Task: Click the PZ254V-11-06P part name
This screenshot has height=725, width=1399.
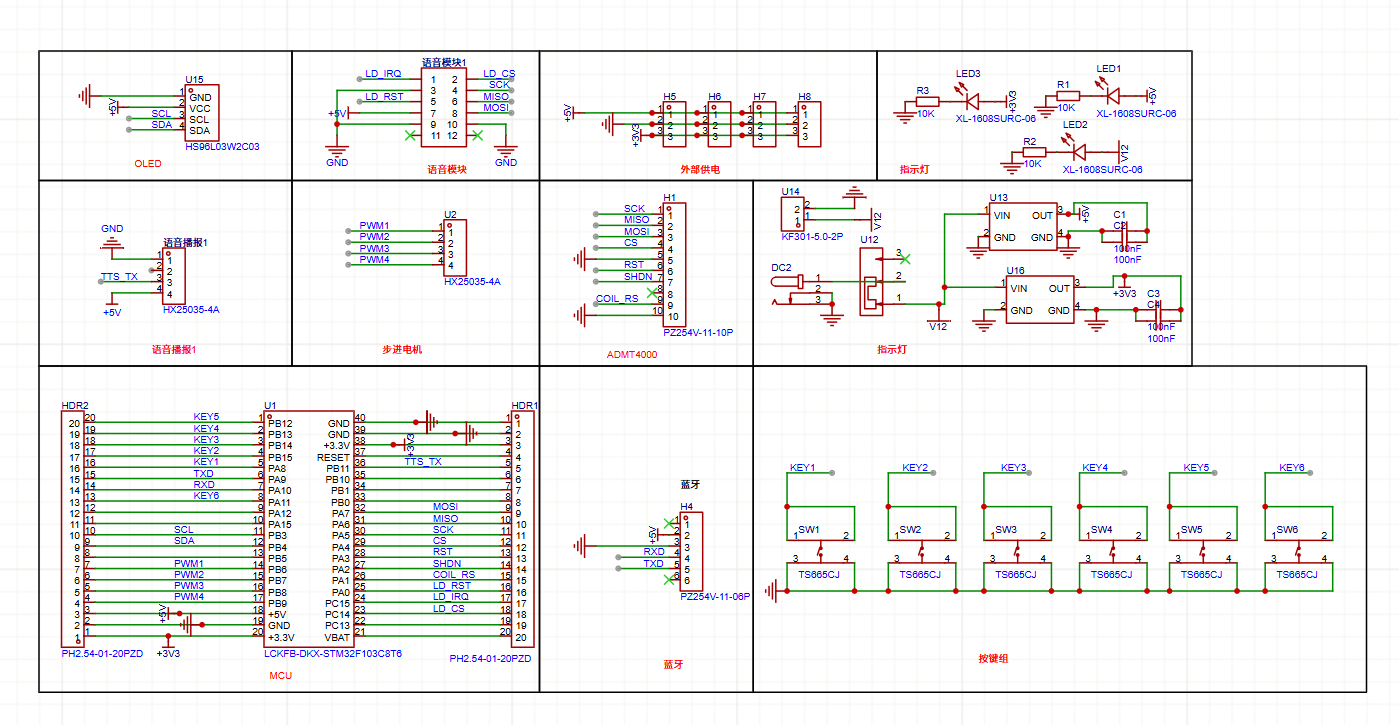Action: [715, 597]
